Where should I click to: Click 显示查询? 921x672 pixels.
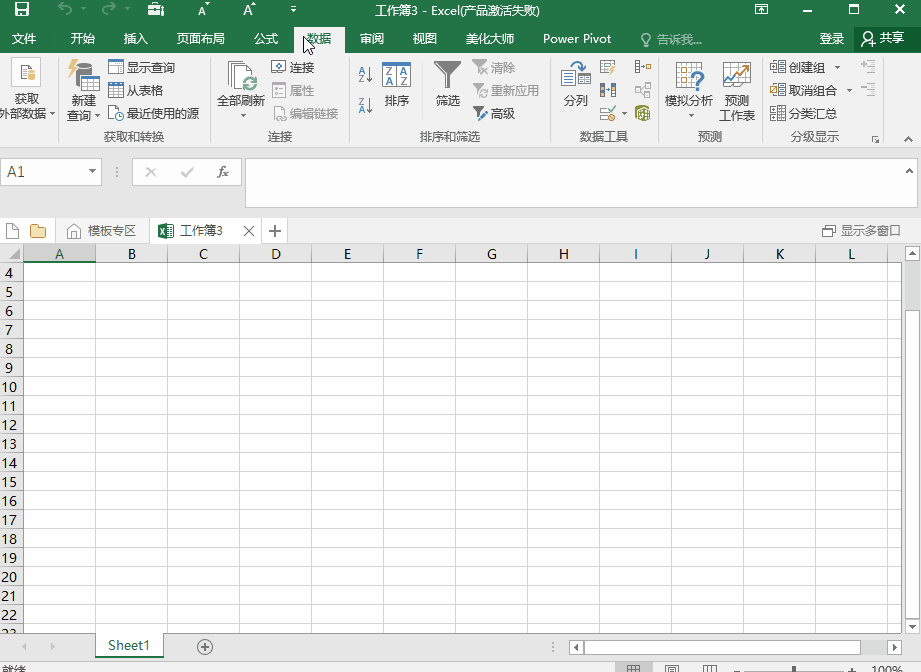pos(142,67)
